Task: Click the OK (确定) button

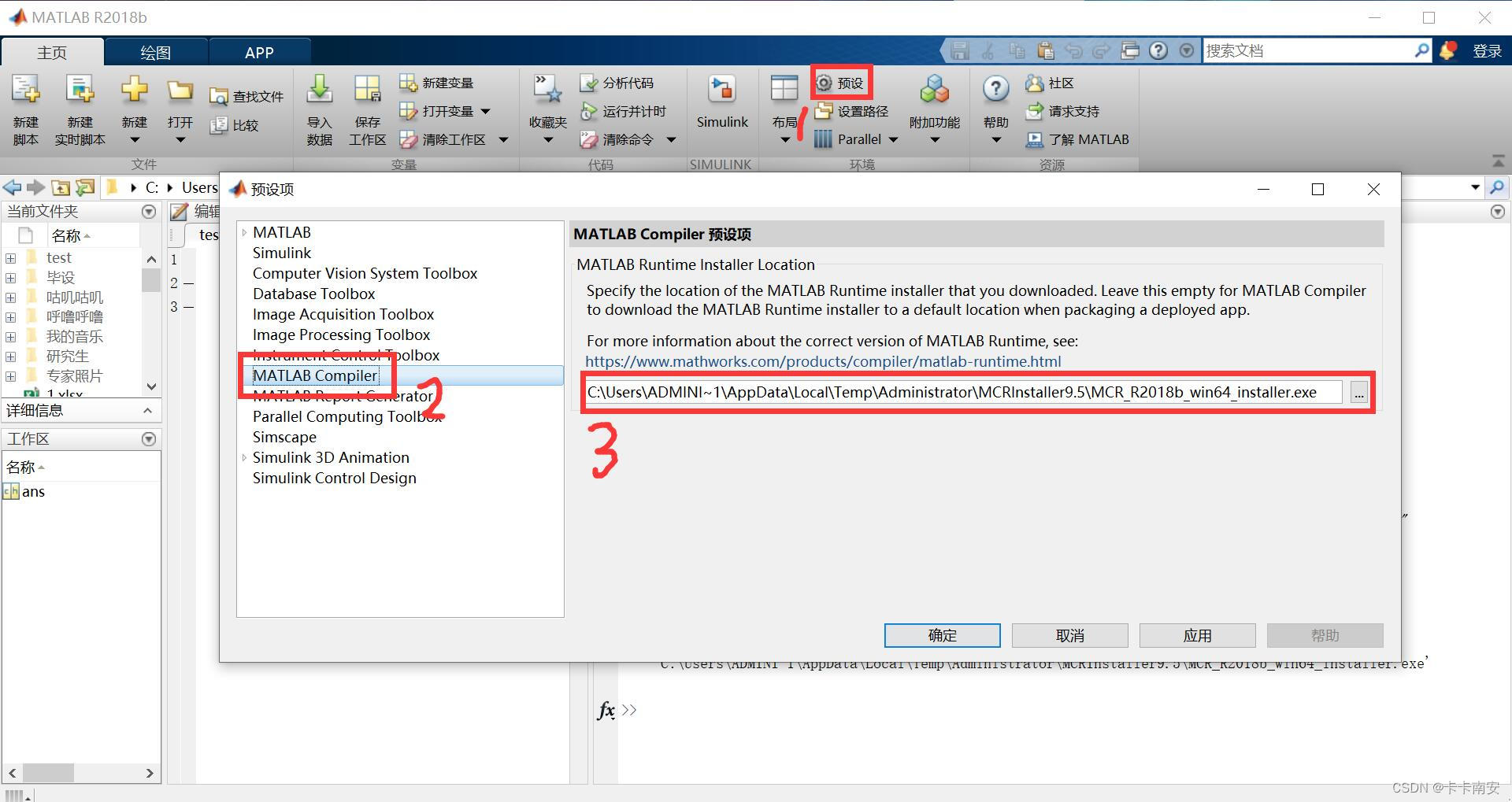Action: (x=942, y=635)
